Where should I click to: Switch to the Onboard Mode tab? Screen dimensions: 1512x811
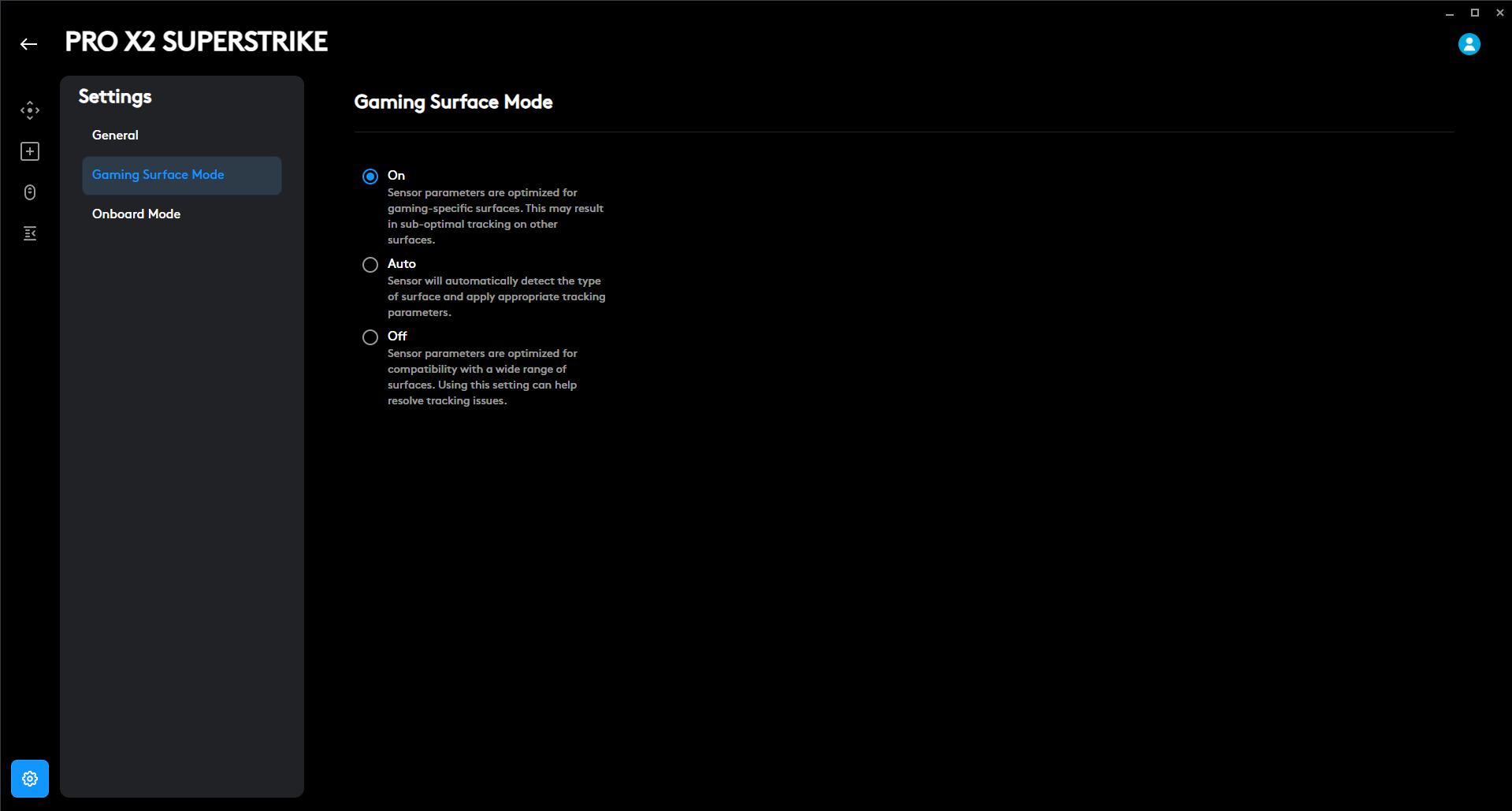pyautogui.click(x=136, y=214)
